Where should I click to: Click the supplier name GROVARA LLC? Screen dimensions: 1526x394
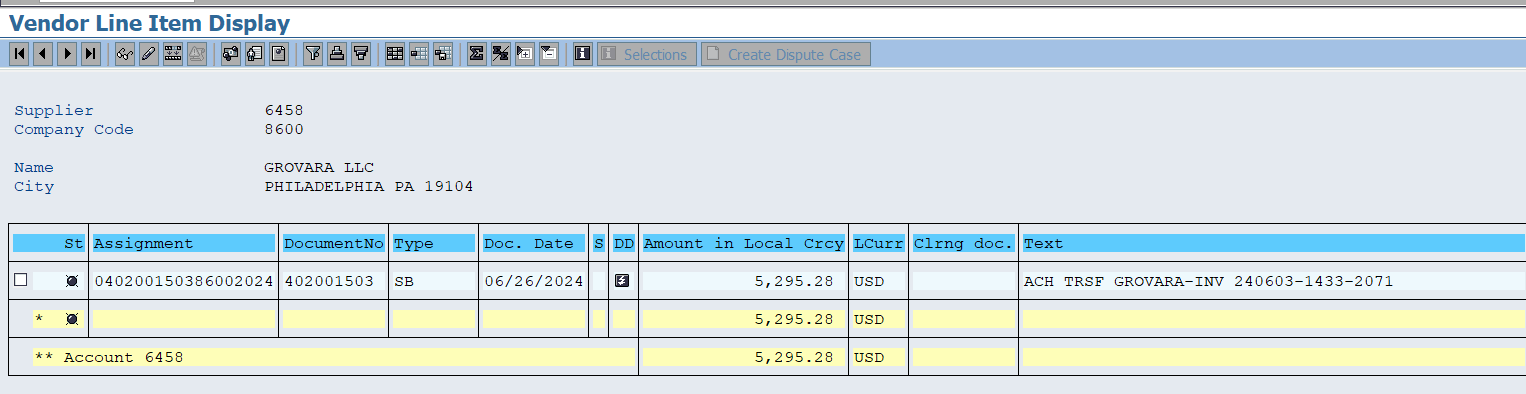coord(319,167)
